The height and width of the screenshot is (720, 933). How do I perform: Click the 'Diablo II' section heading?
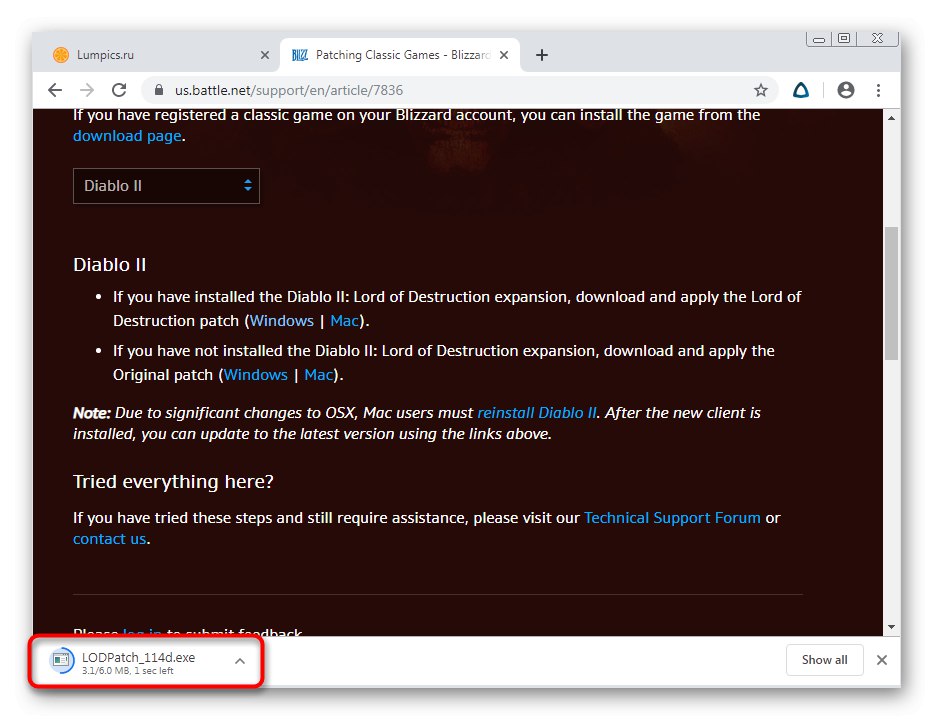point(109,265)
